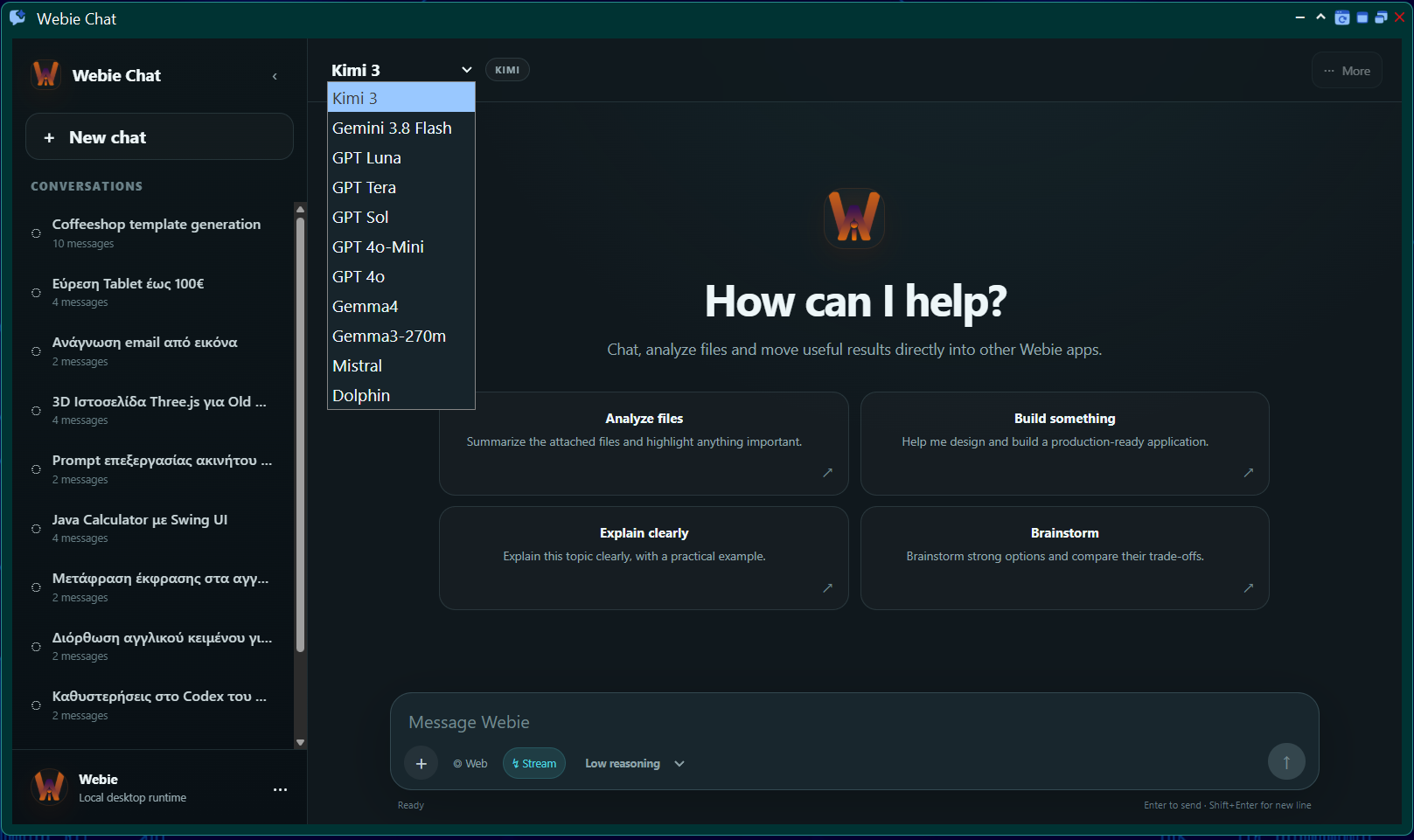Click the Brainstorm suggestion card
This screenshot has height=840, width=1414.
pyautogui.click(x=1064, y=558)
